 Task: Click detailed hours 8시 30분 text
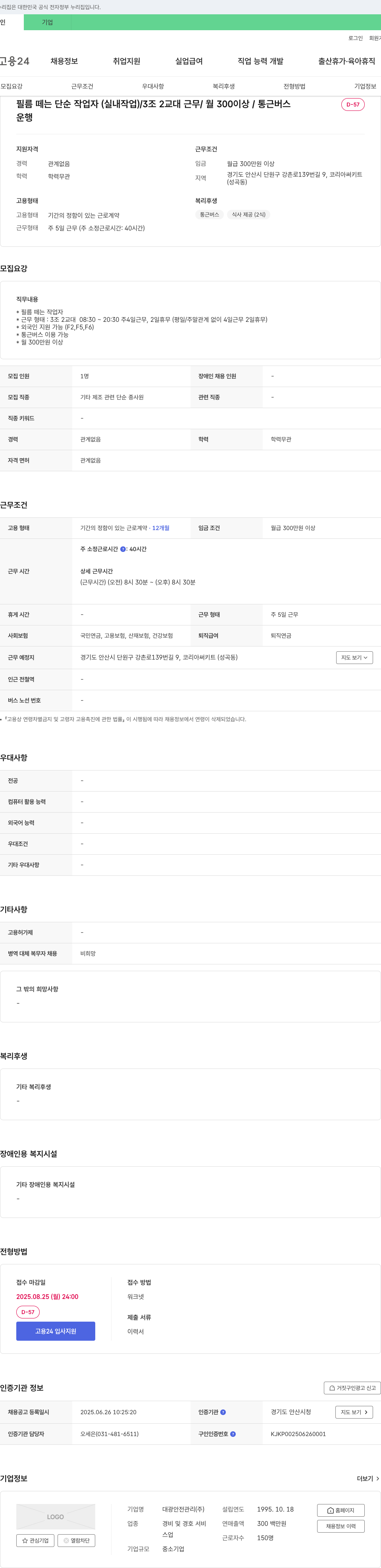tap(138, 583)
